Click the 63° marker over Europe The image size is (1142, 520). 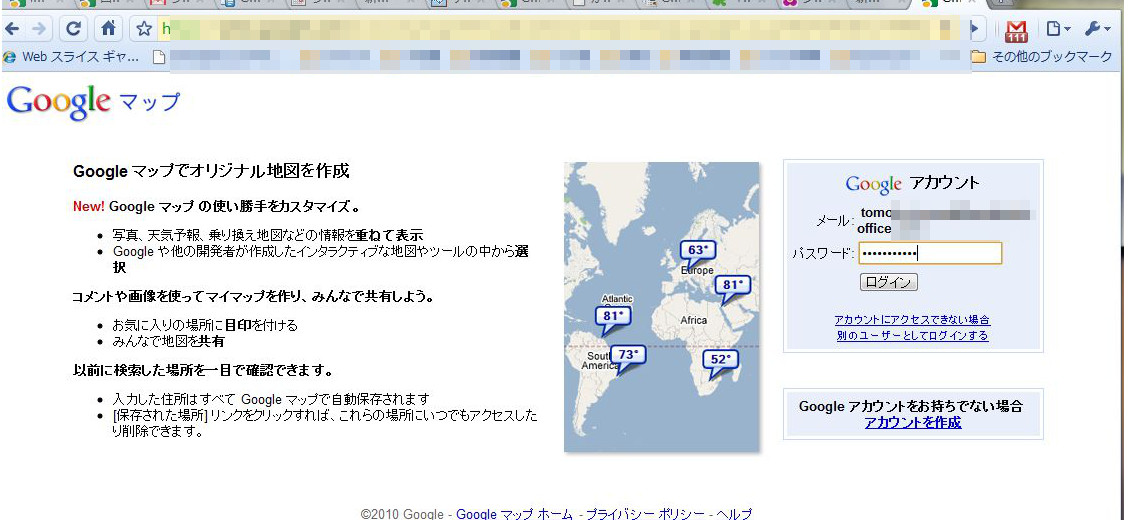point(698,251)
